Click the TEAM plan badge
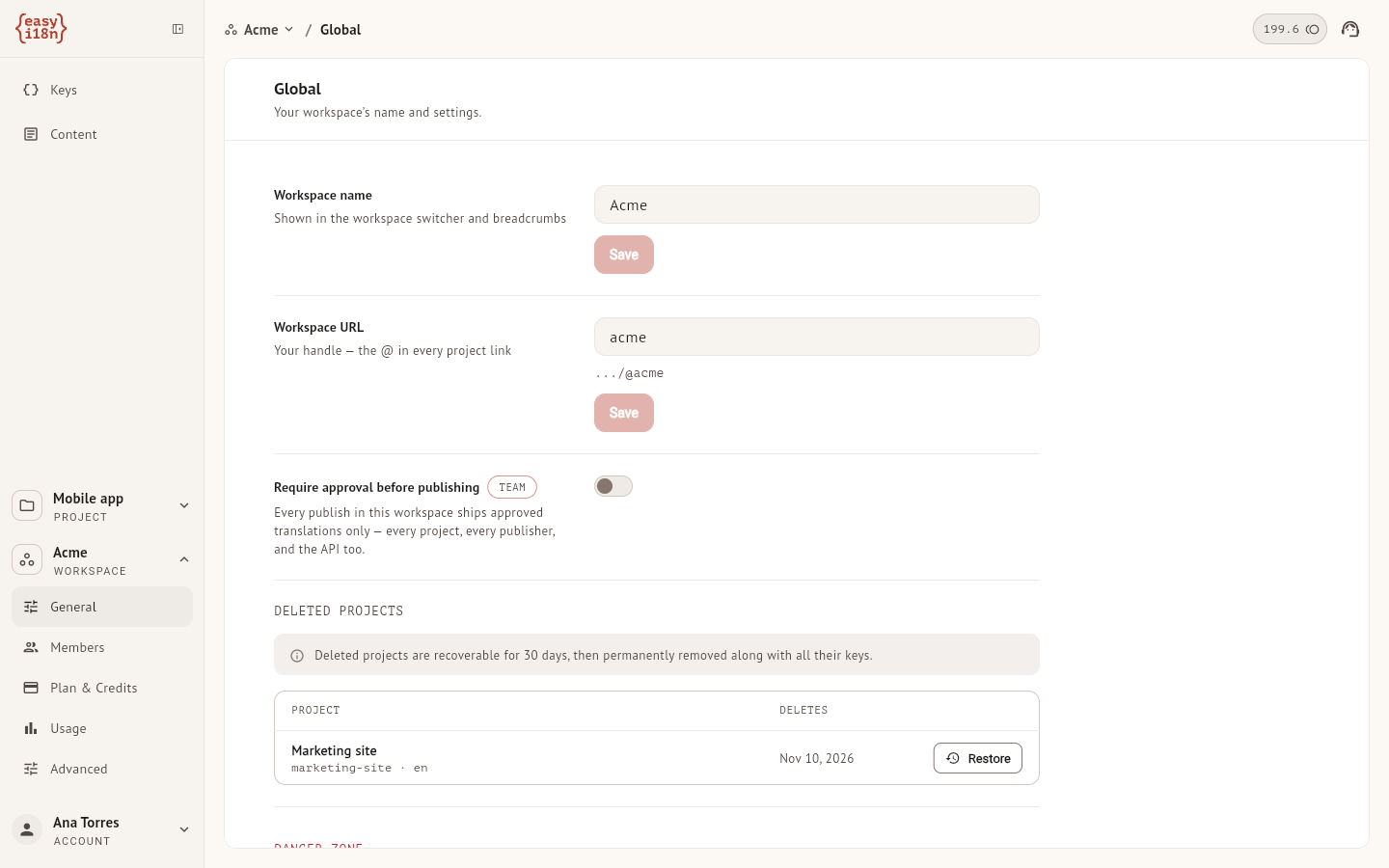Viewport: 1389px width, 868px height. tap(512, 487)
